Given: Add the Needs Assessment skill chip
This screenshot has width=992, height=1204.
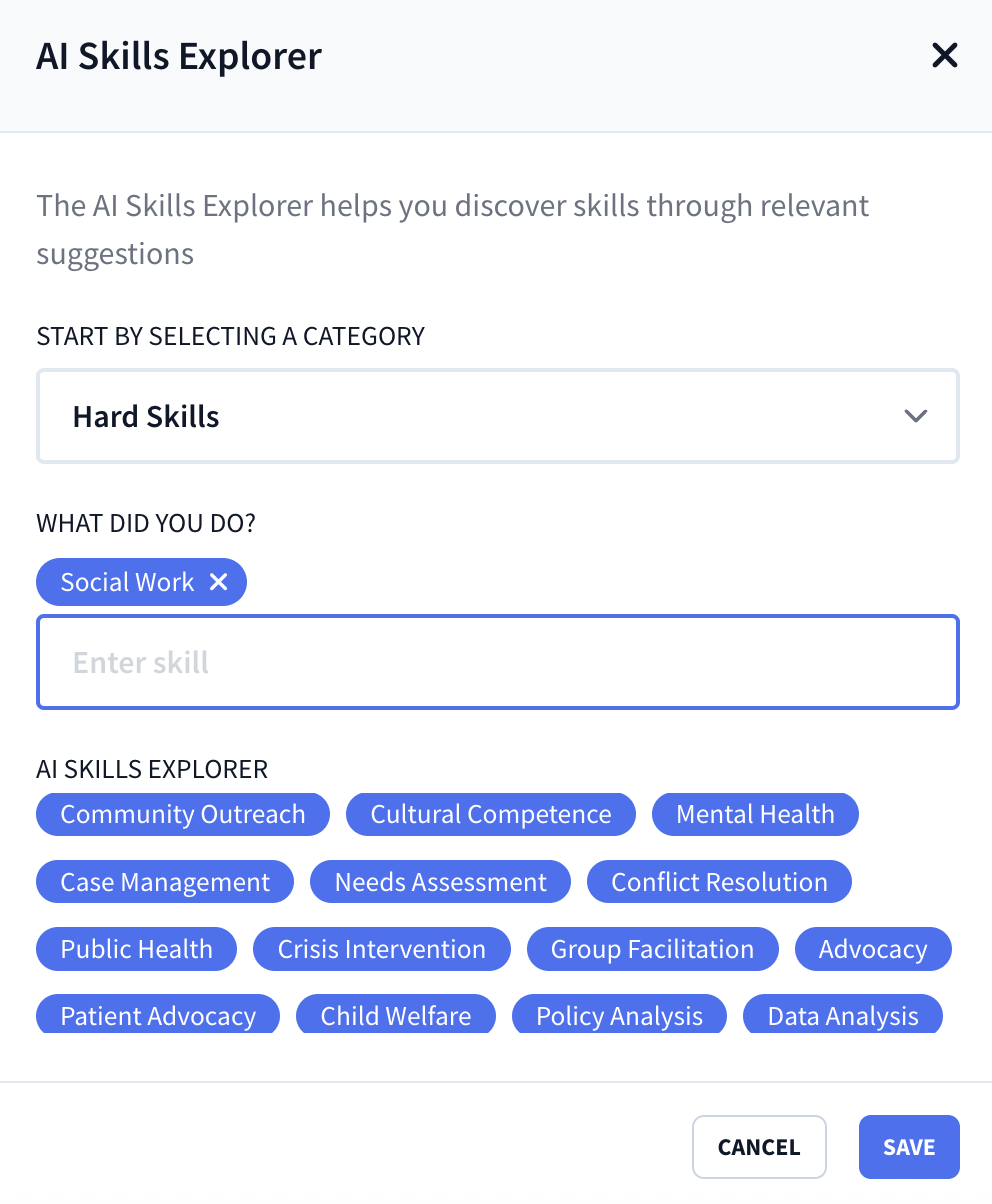Looking at the screenshot, I should 440,881.
